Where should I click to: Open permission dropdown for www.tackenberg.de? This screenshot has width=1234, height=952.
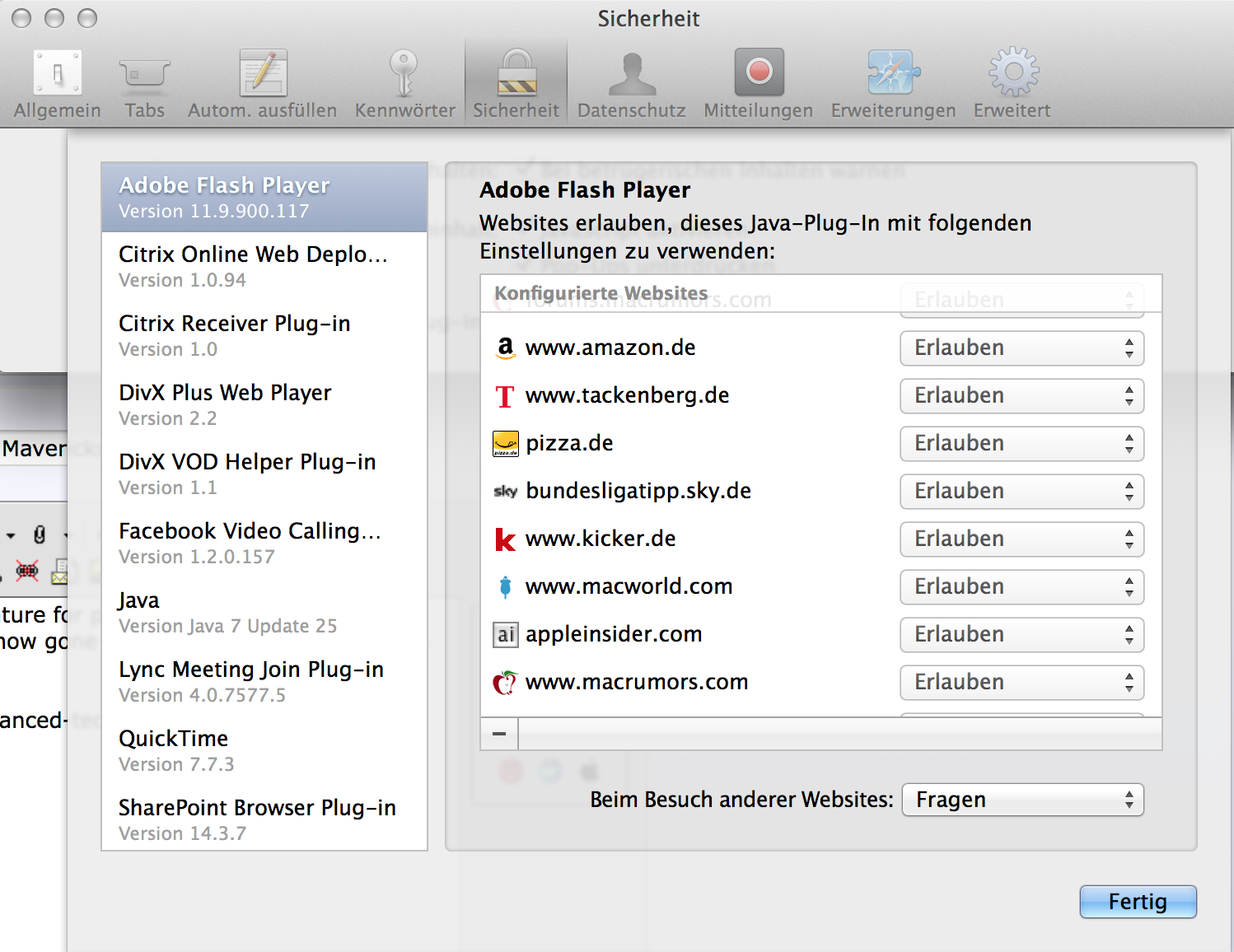coord(1021,396)
